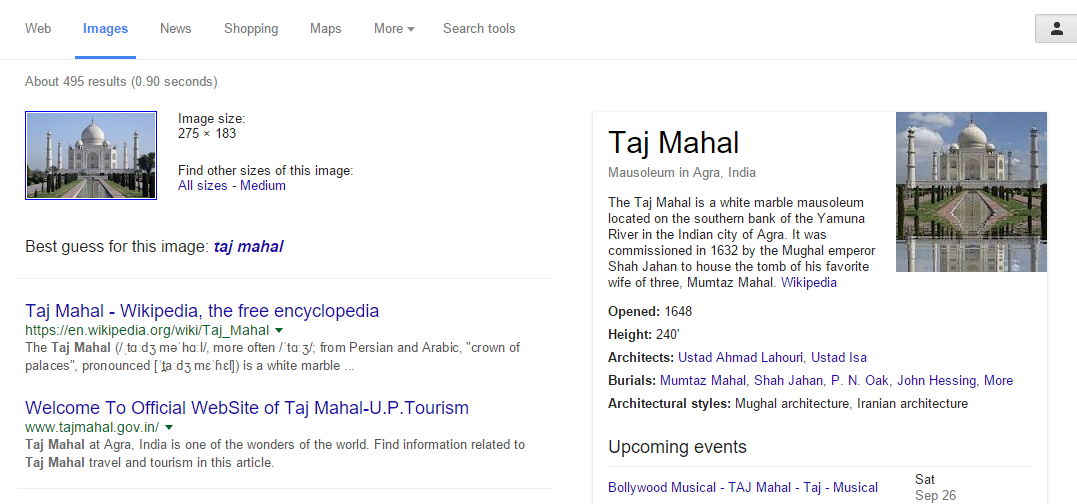Open Taj Mahal Wikipedia result title
This screenshot has width=1077, height=504.
click(202, 310)
